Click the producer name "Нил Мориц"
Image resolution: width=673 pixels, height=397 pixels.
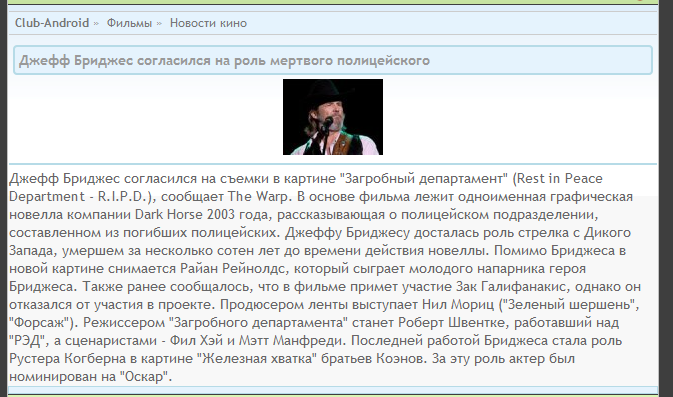[x=458, y=305]
